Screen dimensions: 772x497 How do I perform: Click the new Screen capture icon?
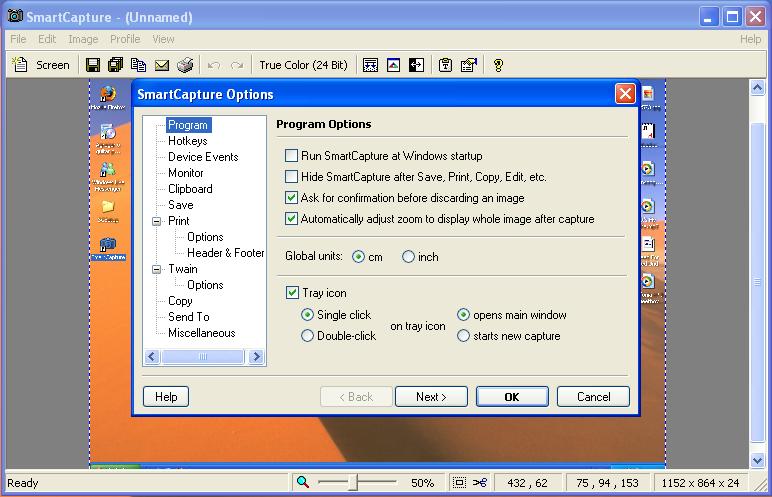(20, 65)
